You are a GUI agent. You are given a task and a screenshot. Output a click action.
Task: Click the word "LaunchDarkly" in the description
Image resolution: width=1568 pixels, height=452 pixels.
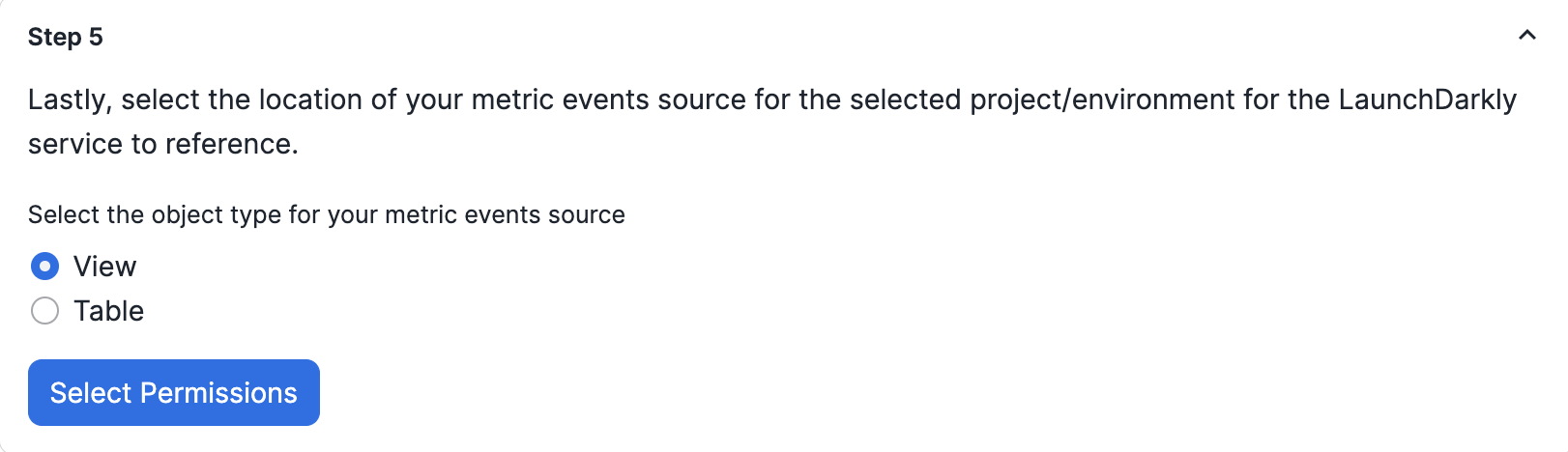pyautogui.click(x=1427, y=99)
